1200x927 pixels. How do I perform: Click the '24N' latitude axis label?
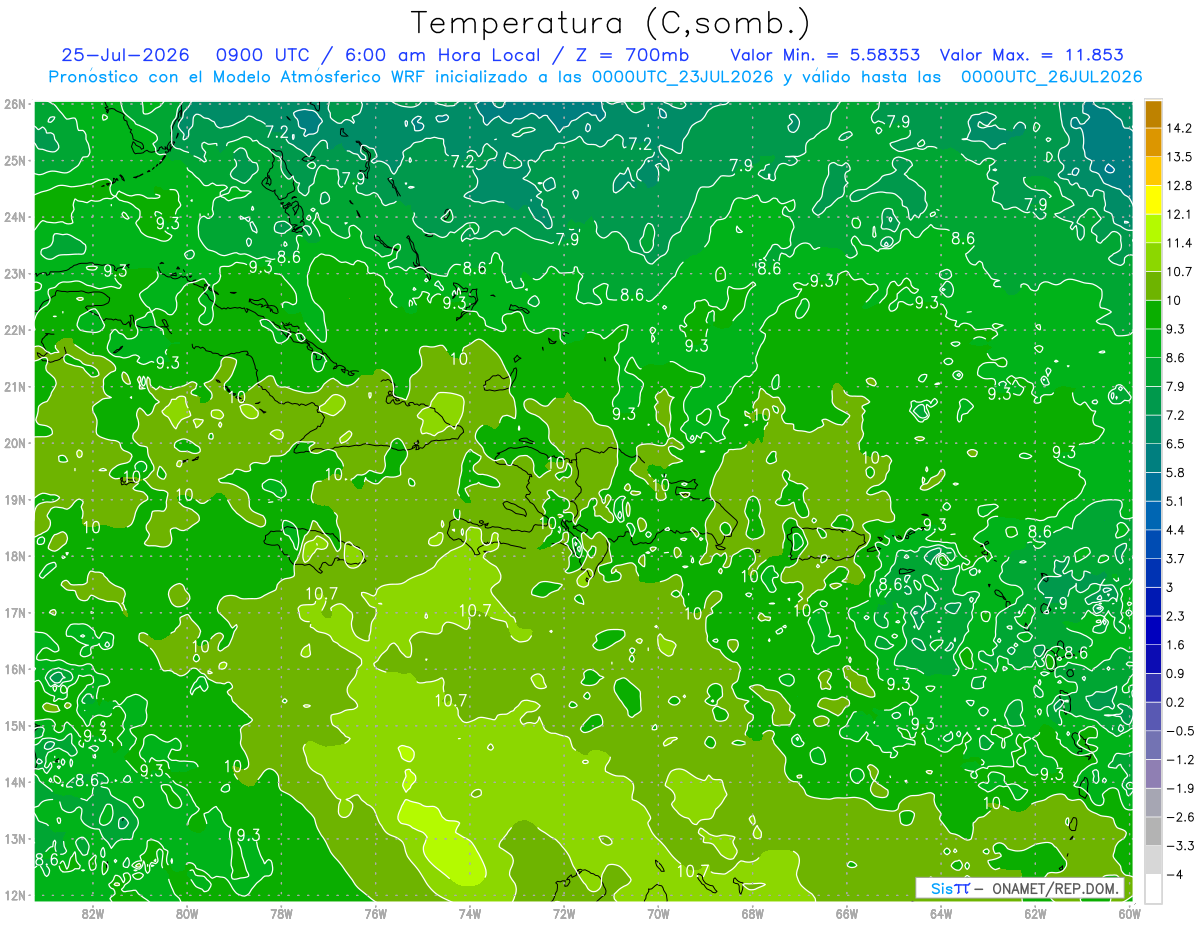tap(15, 216)
